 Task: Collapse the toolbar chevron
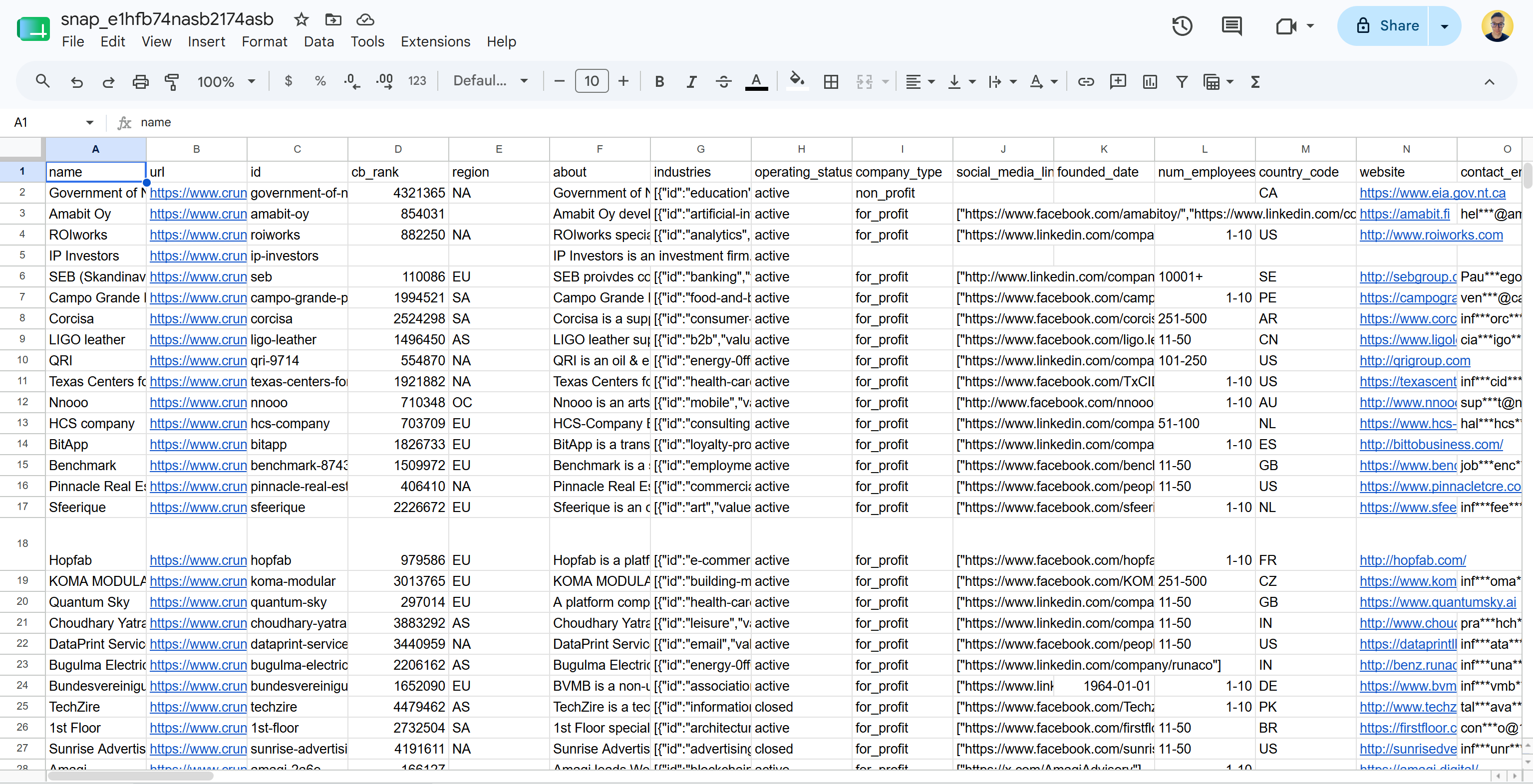click(1490, 82)
